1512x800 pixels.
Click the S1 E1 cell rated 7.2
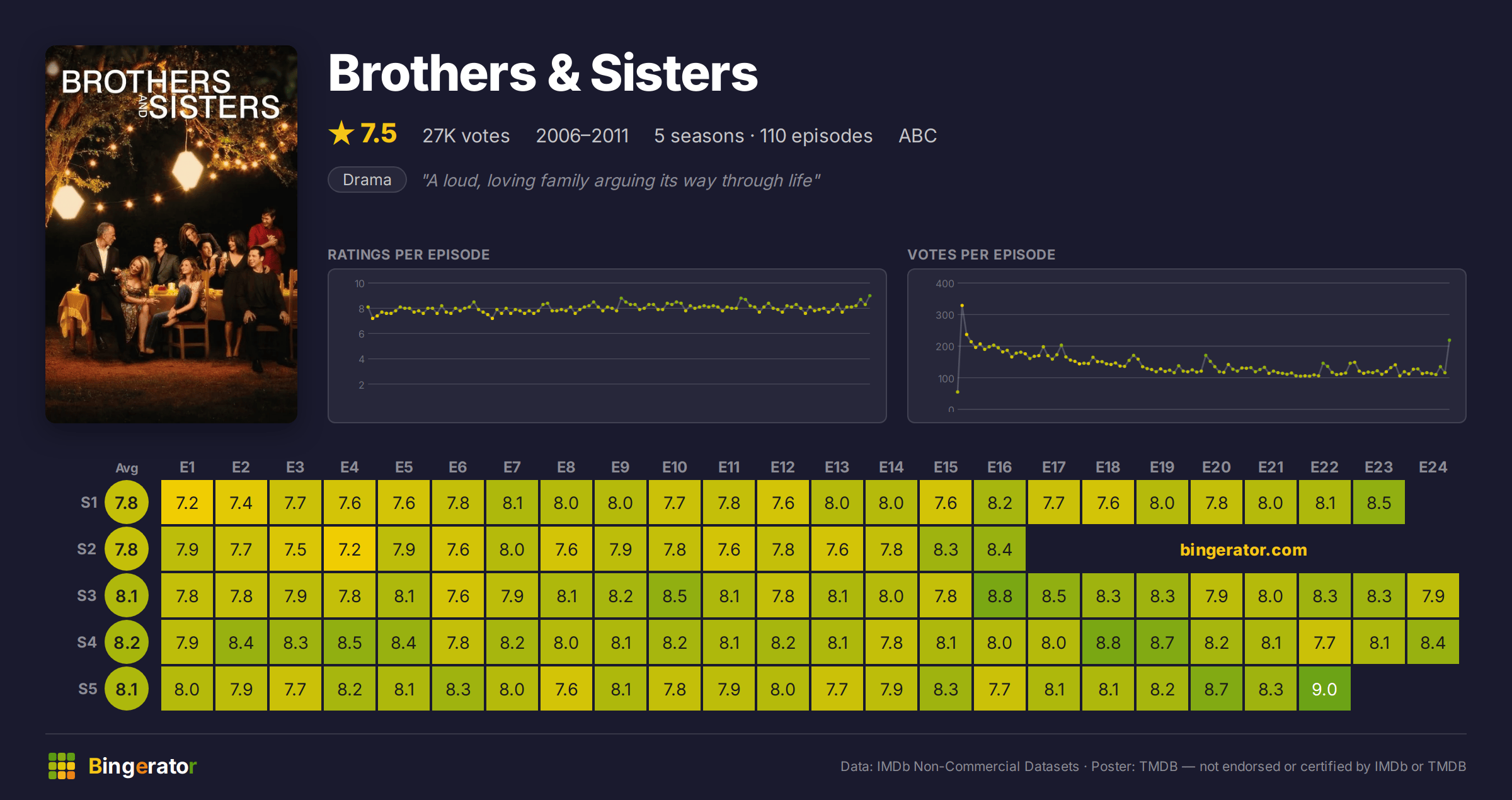click(x=187, y=502)
